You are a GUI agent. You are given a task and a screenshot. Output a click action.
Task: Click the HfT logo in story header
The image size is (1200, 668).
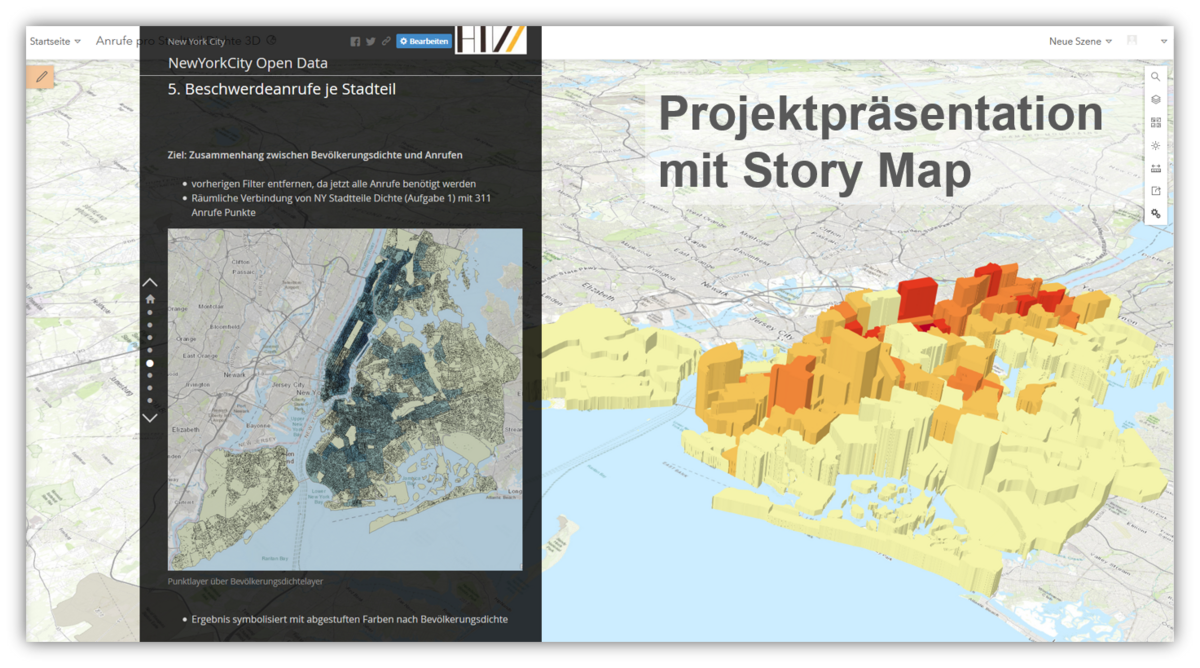(x=490, y=39)
